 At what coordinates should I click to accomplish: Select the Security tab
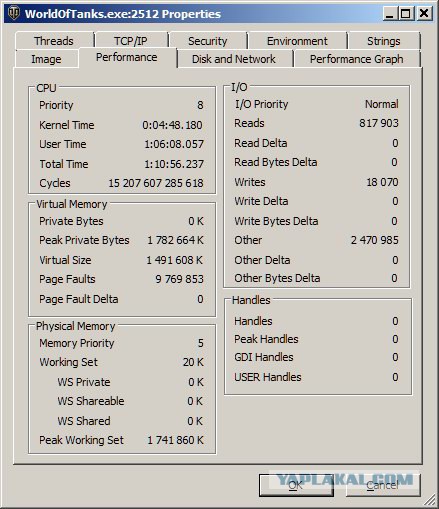tap(208, 41)
